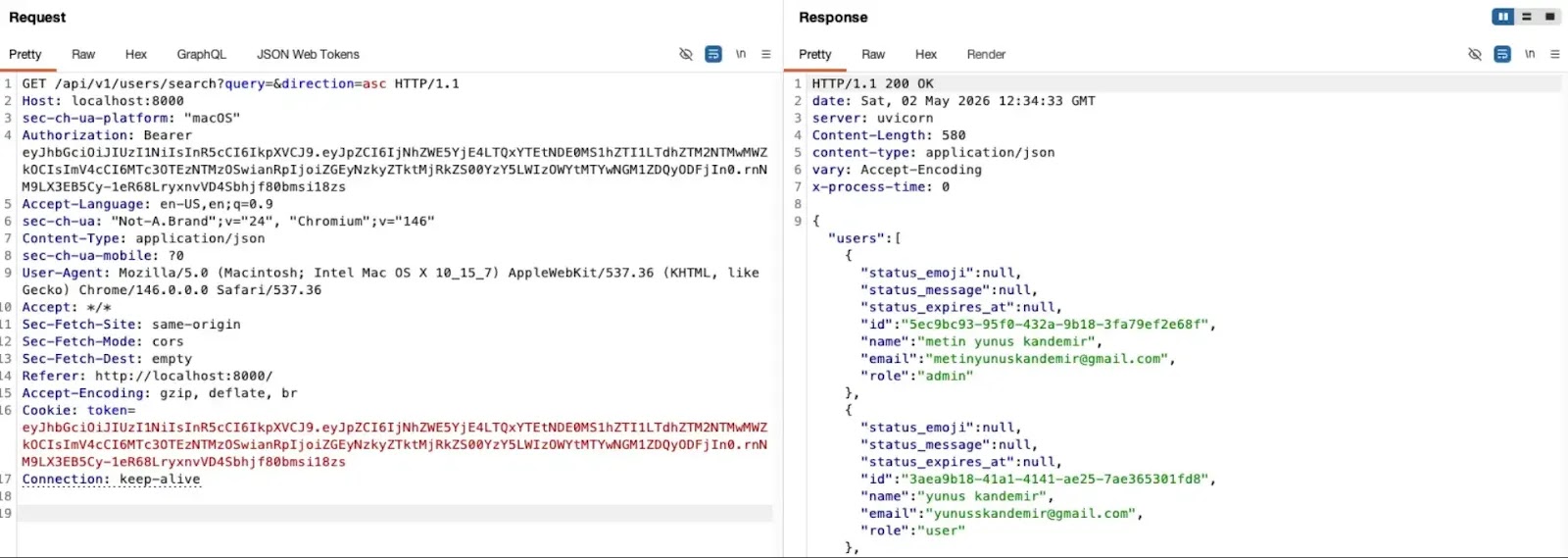Switch Response view to Hex tab
The height and width of the screenshot is (558, 1568).
tap(926, 54)
